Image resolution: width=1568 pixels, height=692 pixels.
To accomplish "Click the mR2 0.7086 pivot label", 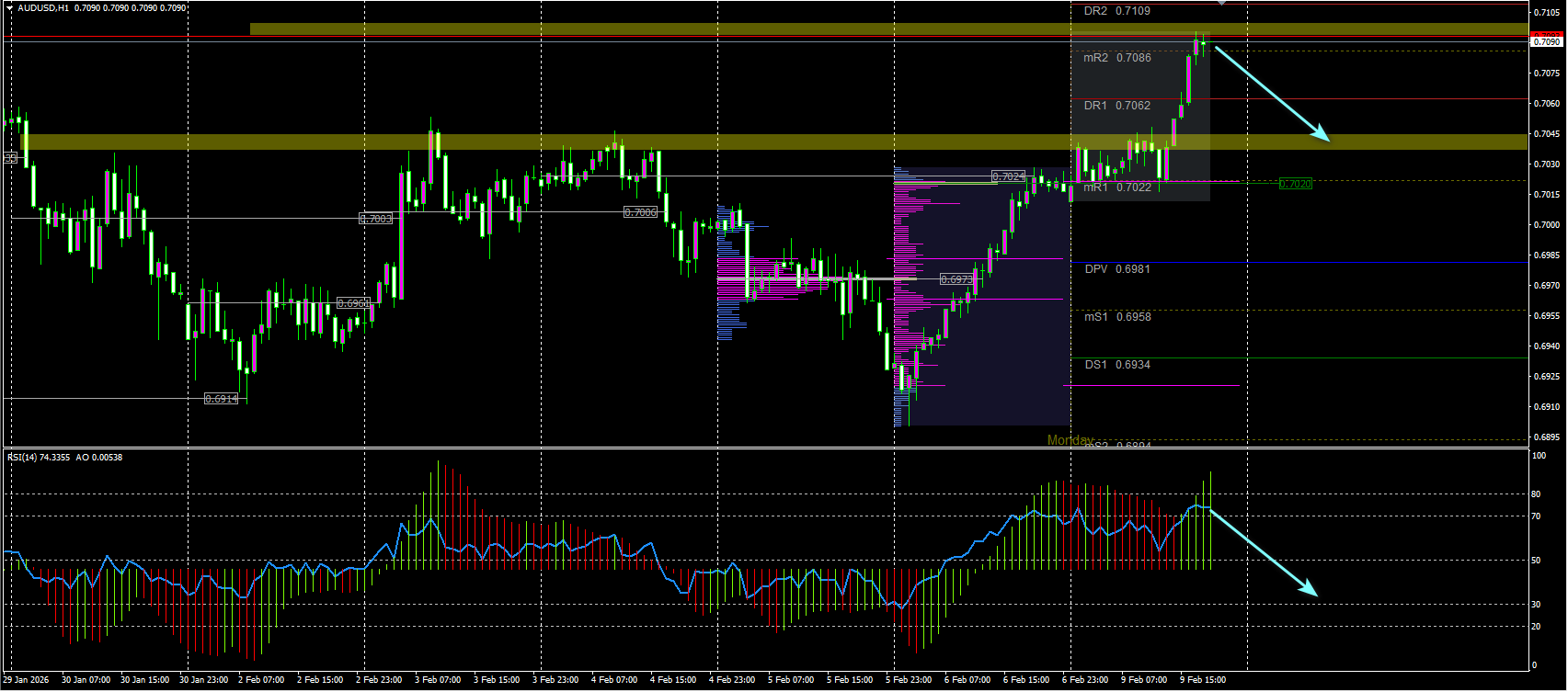I will 1117,58.
